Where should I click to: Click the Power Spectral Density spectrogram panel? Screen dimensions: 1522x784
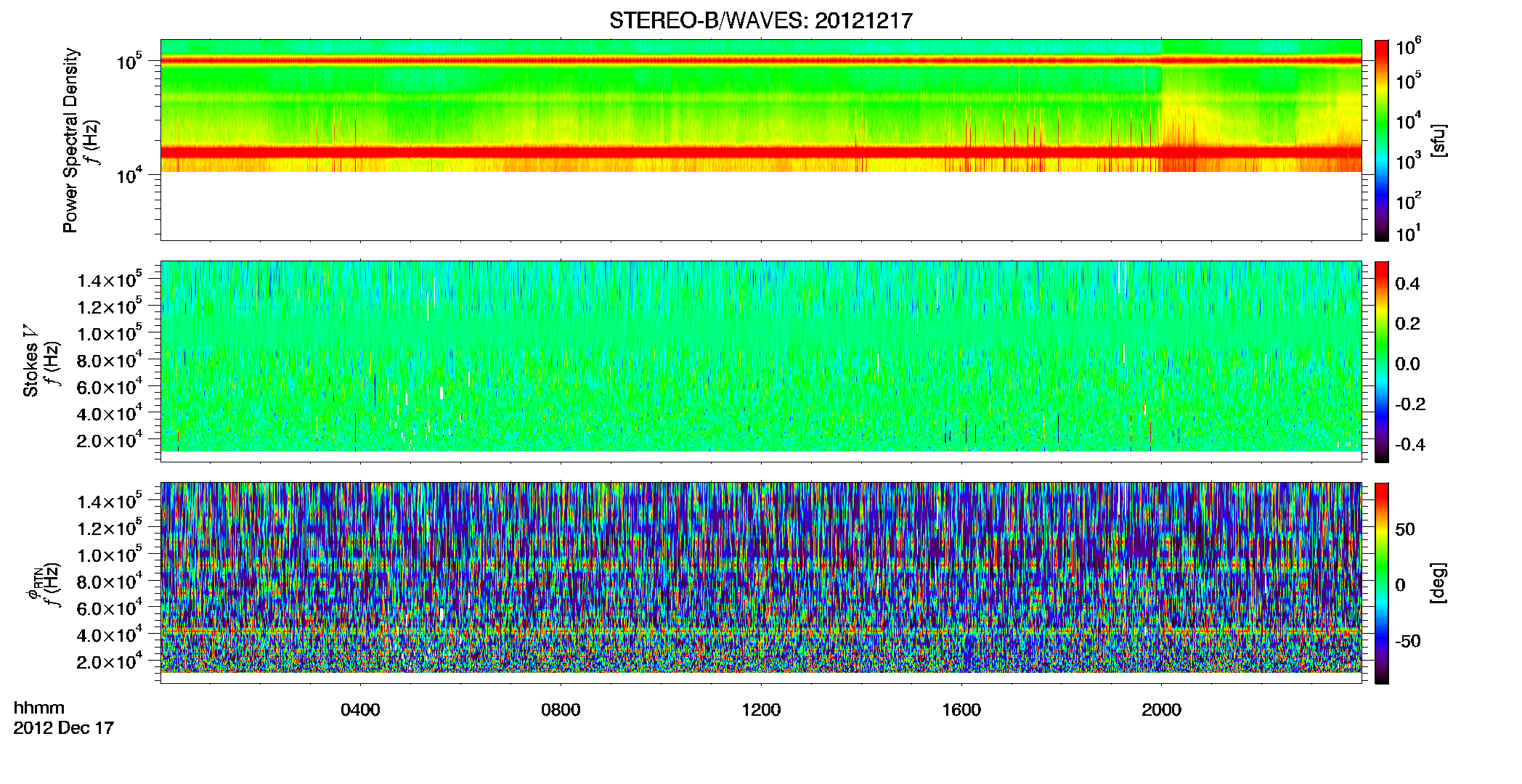761,140
